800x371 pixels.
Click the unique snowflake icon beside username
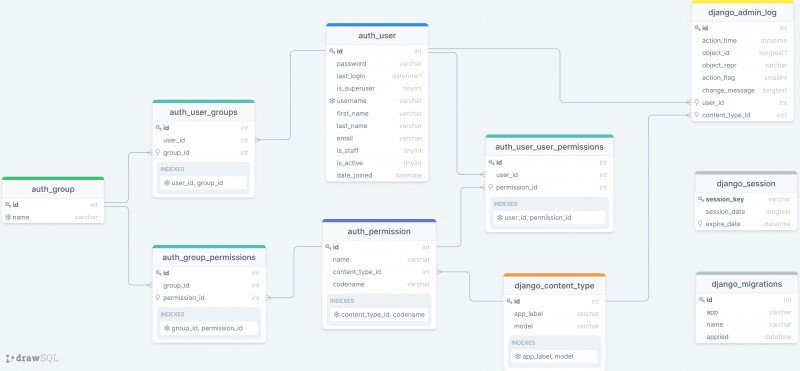coord(332,101)
